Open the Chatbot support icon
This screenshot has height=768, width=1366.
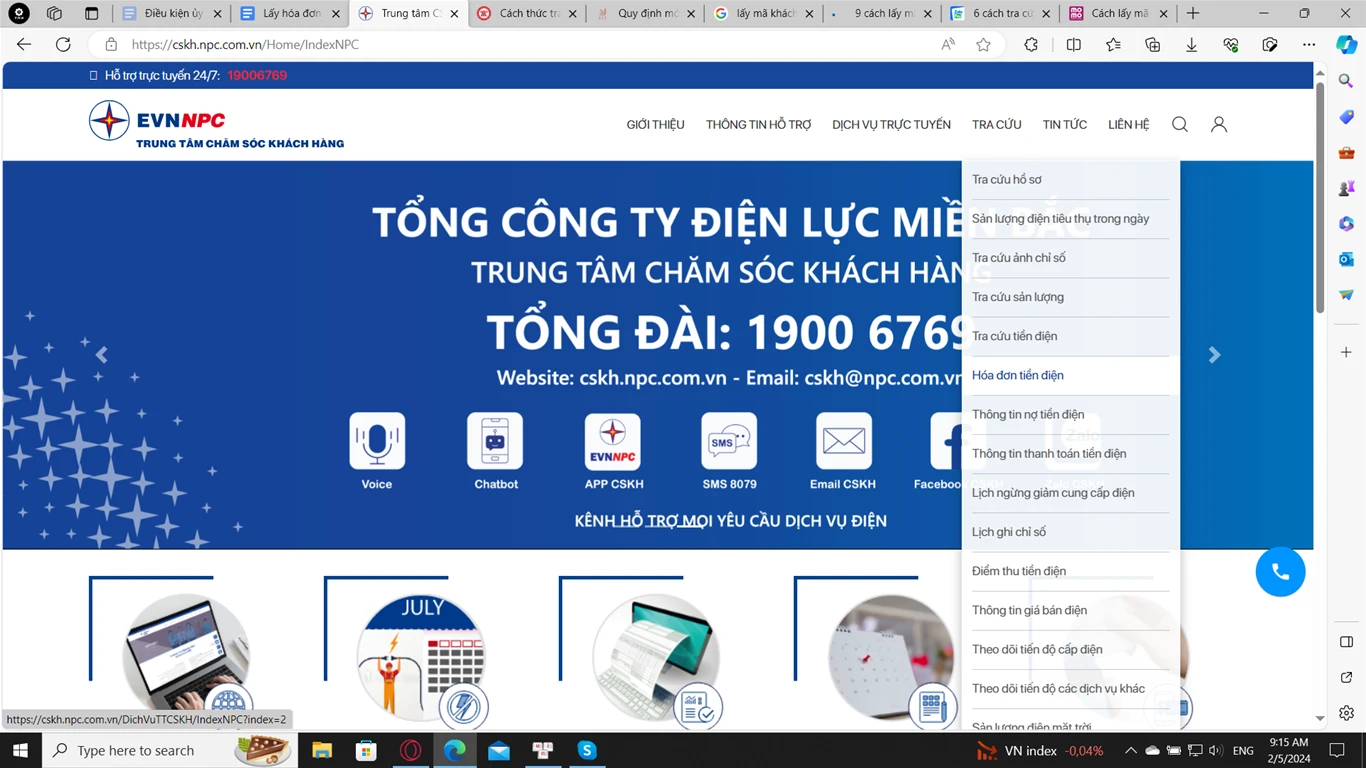click(495, 441)
